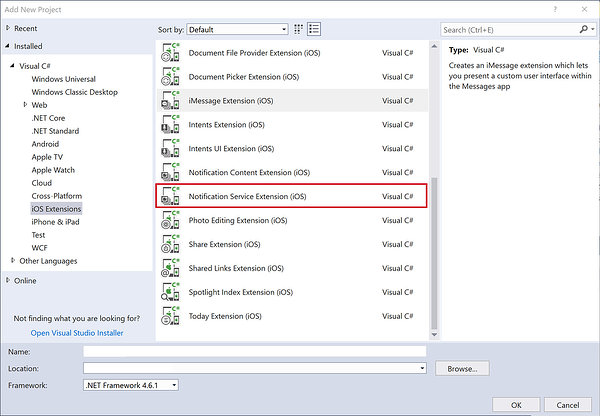Screen dimensions: 600x416
Task: Select Shared Links Extension (iOS) template name
Action: (x=236, y=268)
